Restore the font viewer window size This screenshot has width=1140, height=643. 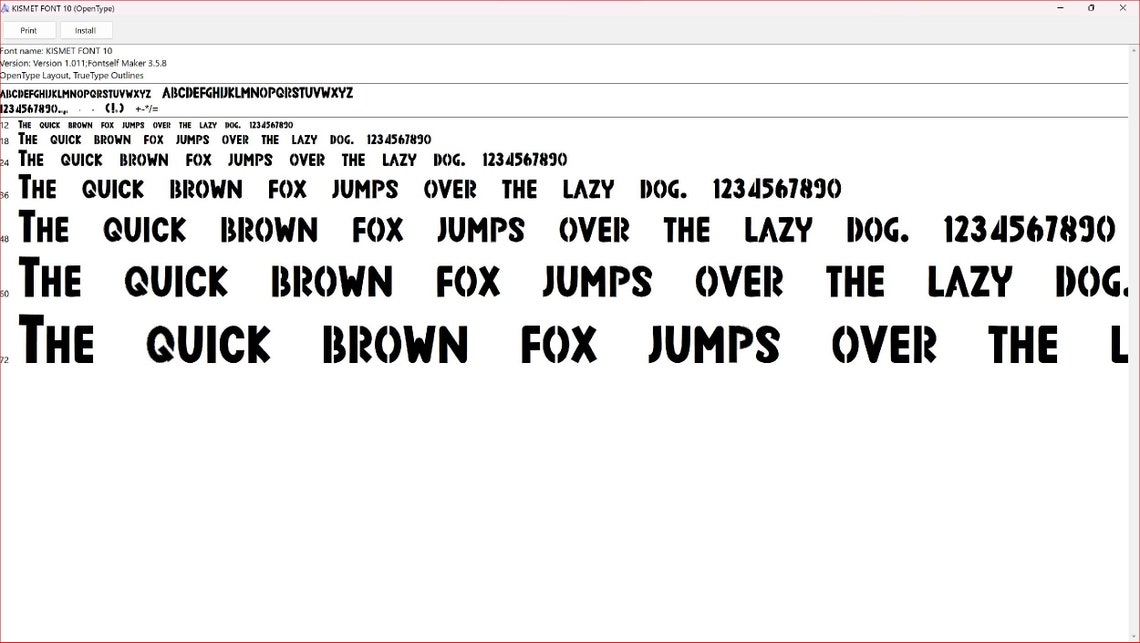[1091, 8]
